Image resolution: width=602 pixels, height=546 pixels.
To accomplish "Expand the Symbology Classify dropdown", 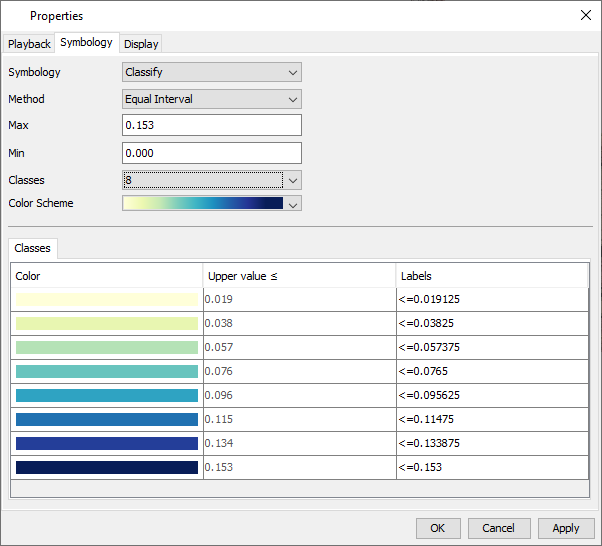I will [211, 73].
